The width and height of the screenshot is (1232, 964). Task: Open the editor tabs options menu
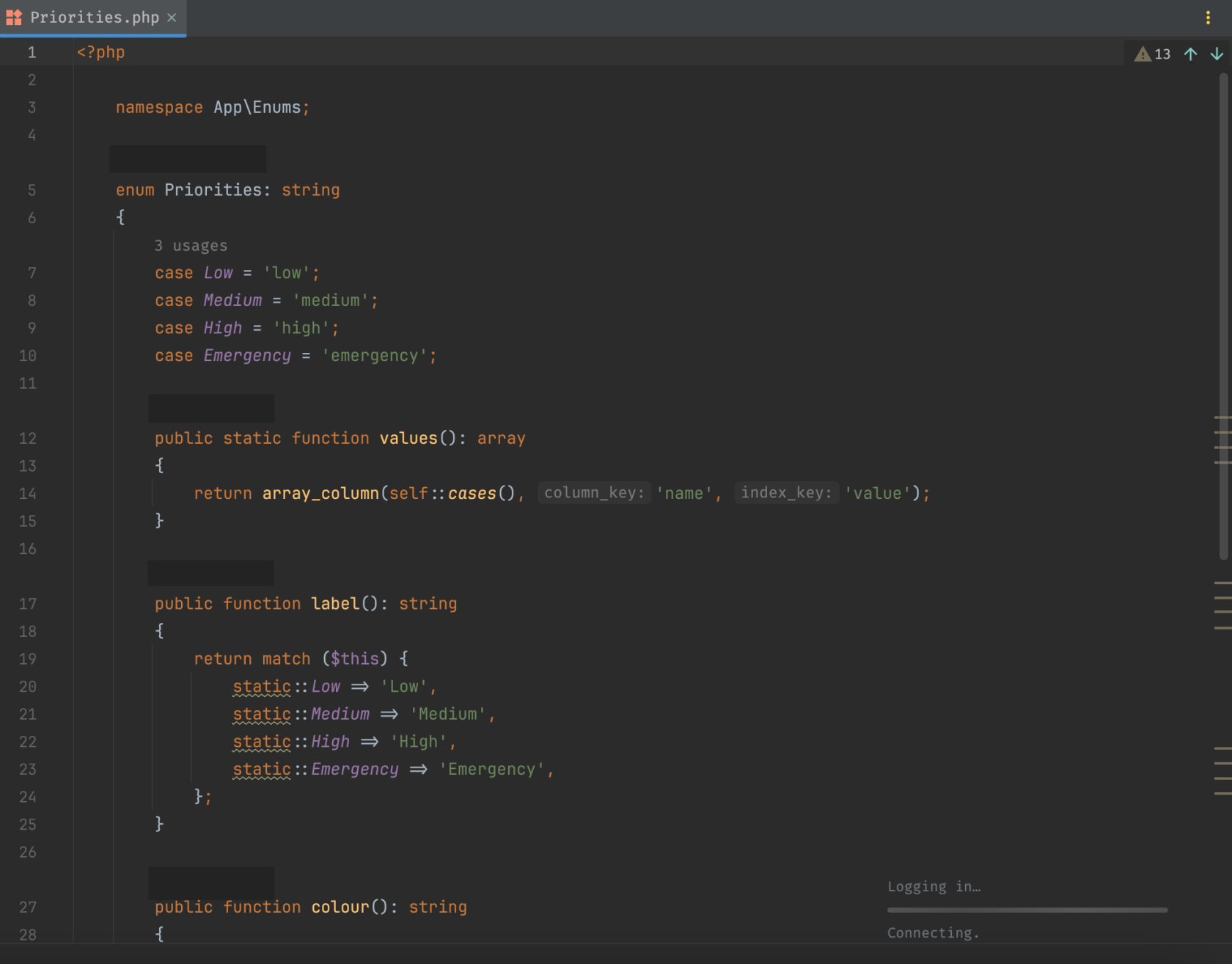[1208, 18]
